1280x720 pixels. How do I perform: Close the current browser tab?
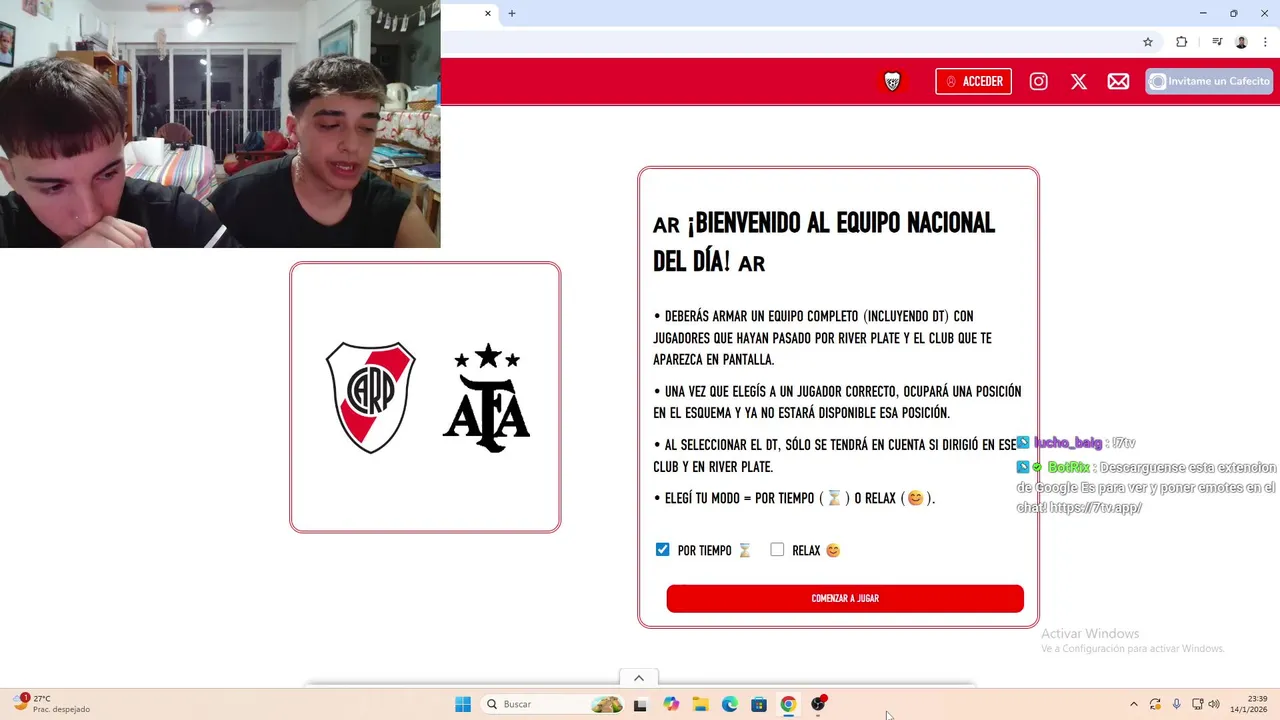[488, 13]
